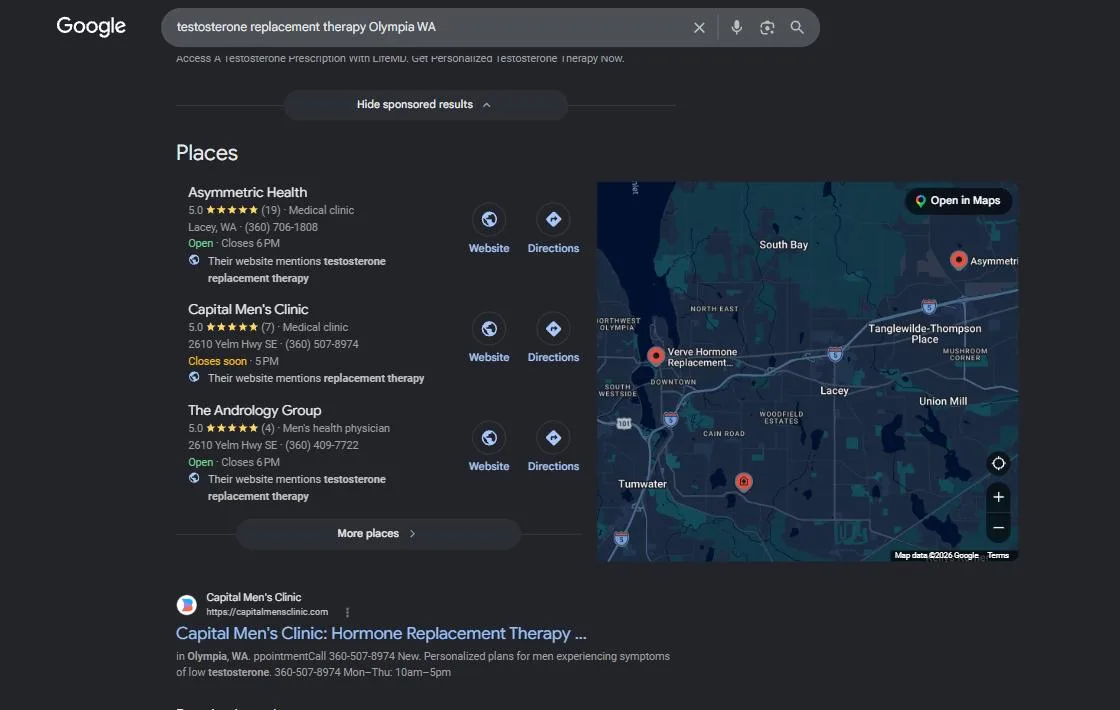
Task: Click capitalmensclinic.com URL text
Action: [267, 612]
